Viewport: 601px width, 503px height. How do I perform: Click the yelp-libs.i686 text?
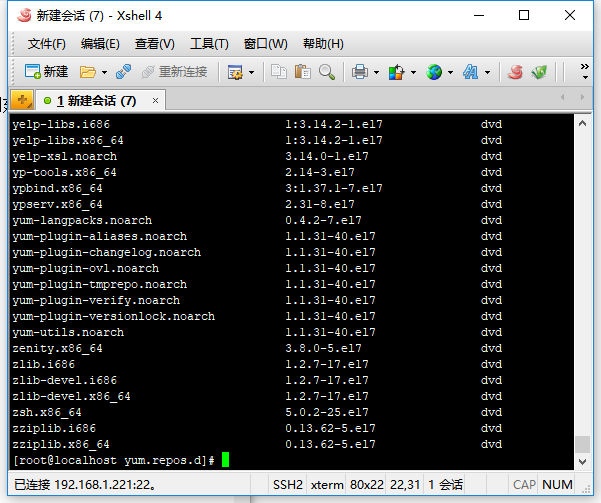pos(61,124)
